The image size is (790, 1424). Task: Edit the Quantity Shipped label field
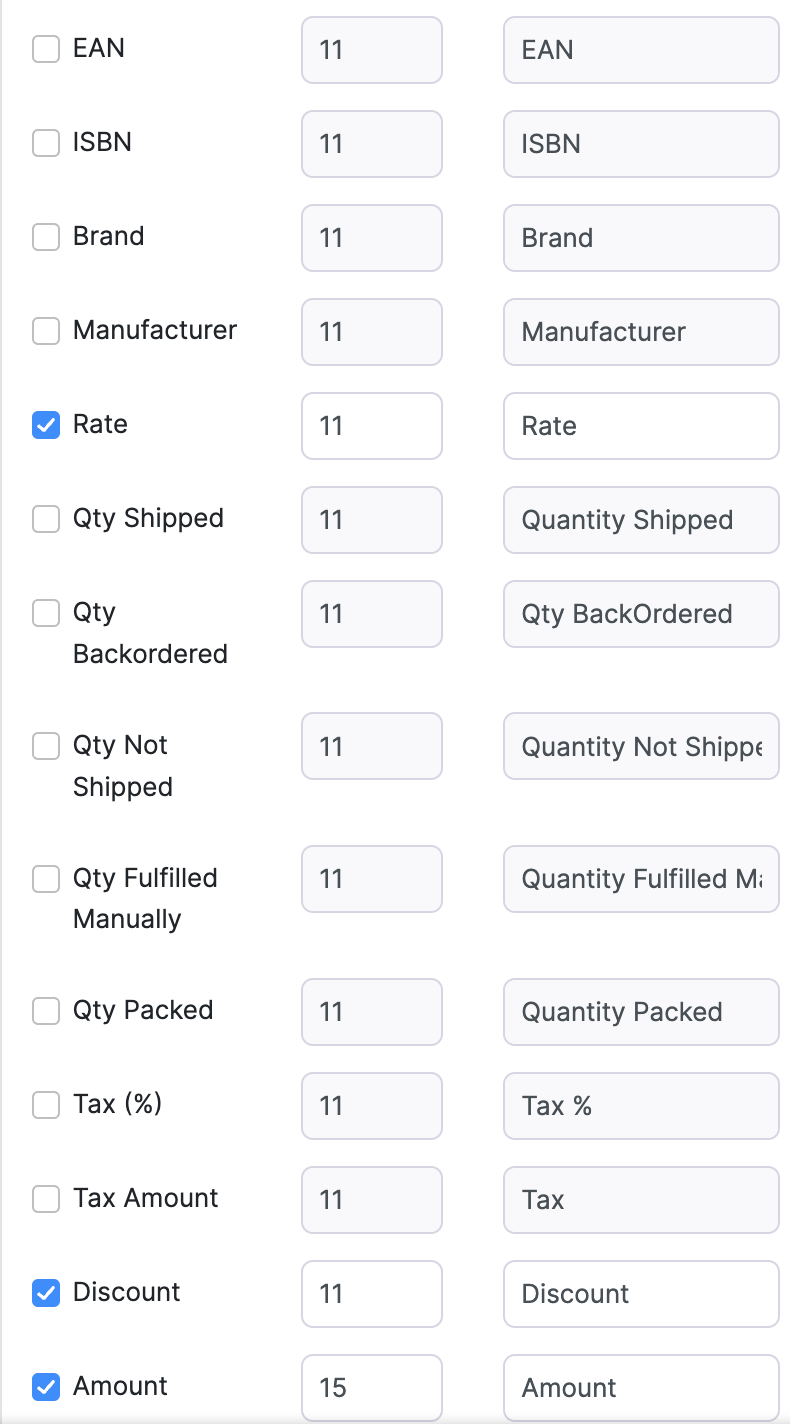click(x=640, y=520)
